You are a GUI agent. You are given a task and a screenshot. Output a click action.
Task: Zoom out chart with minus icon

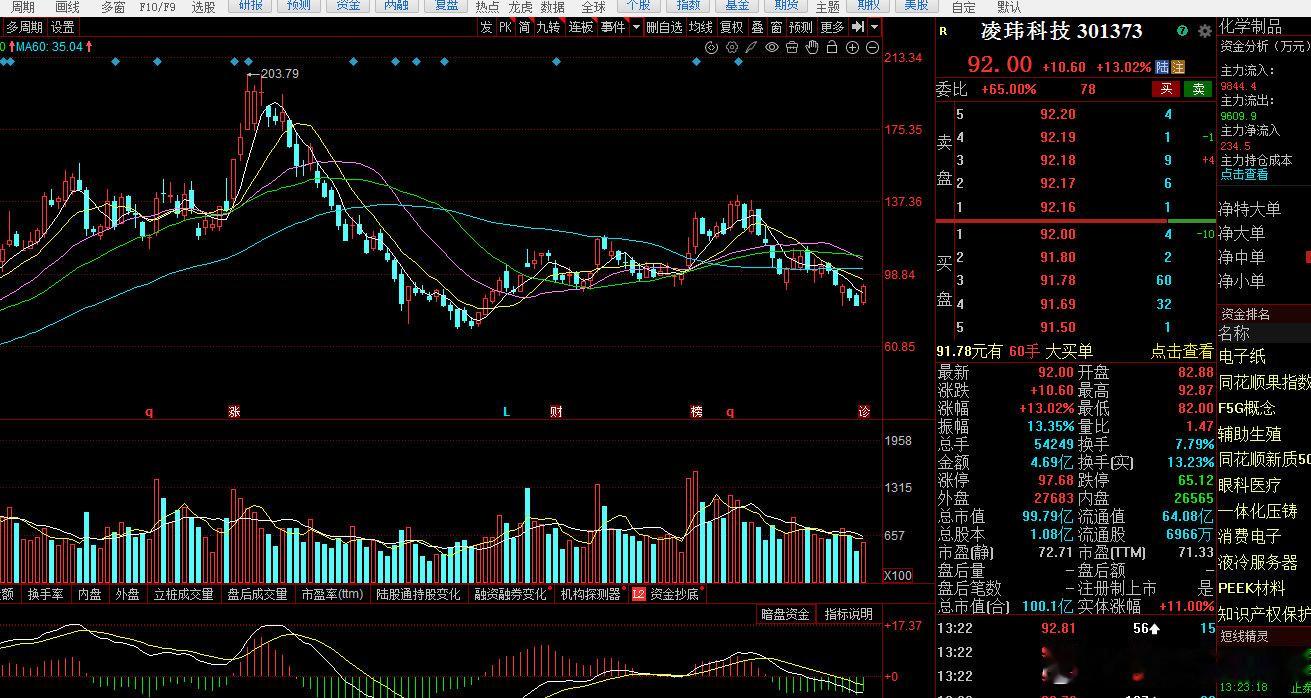coord(873,47)
